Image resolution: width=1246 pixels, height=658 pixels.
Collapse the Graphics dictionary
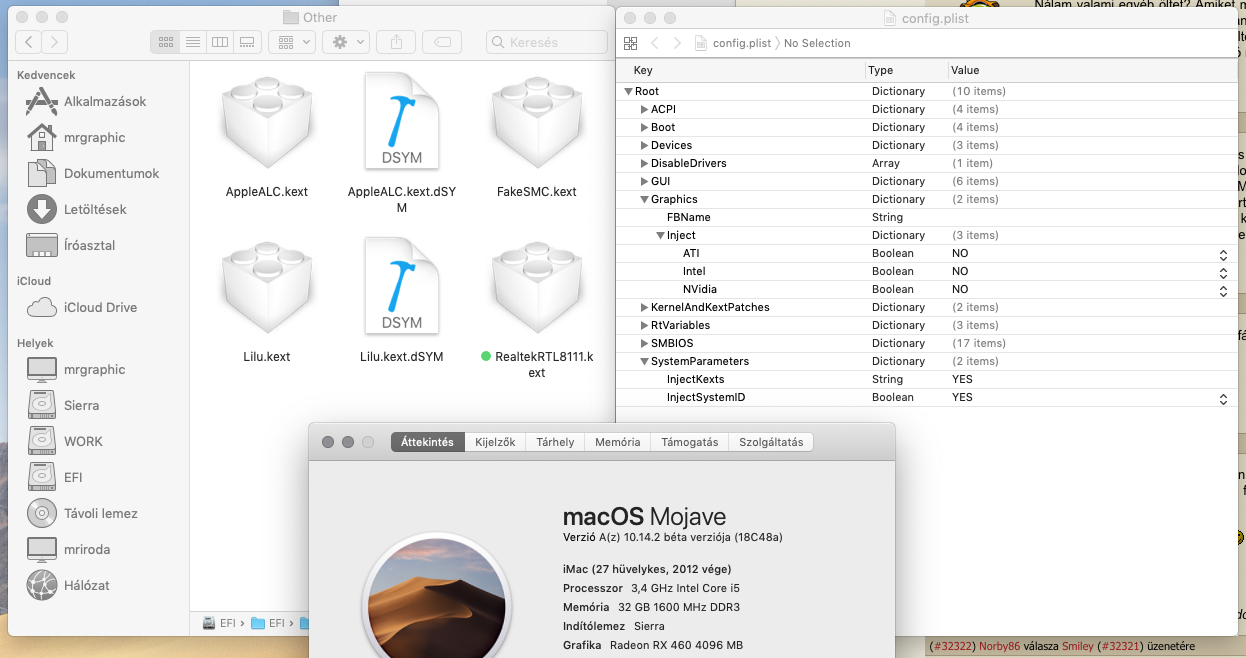coord(644,199)
